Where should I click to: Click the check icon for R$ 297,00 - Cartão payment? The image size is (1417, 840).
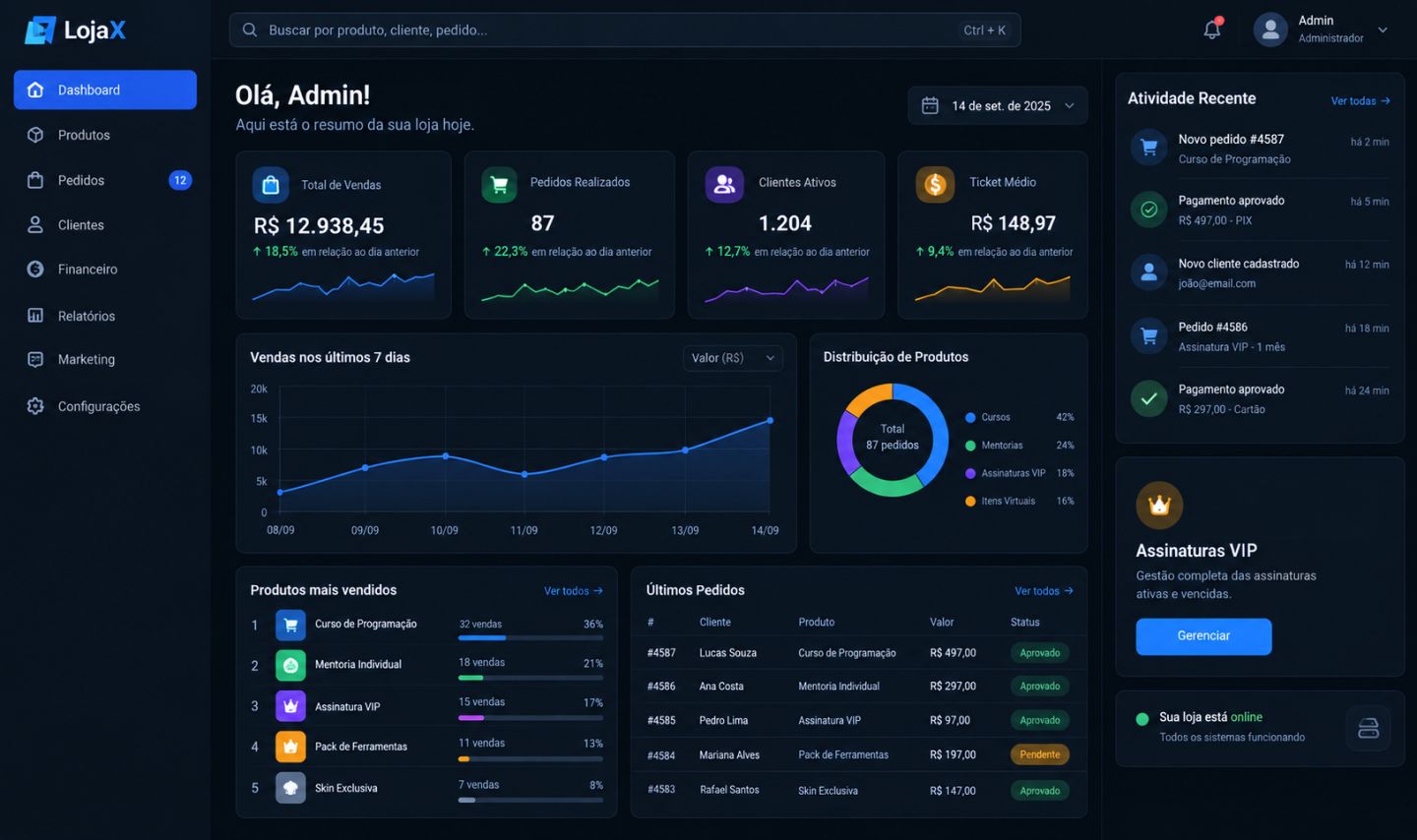click(x=1148, y=398)
